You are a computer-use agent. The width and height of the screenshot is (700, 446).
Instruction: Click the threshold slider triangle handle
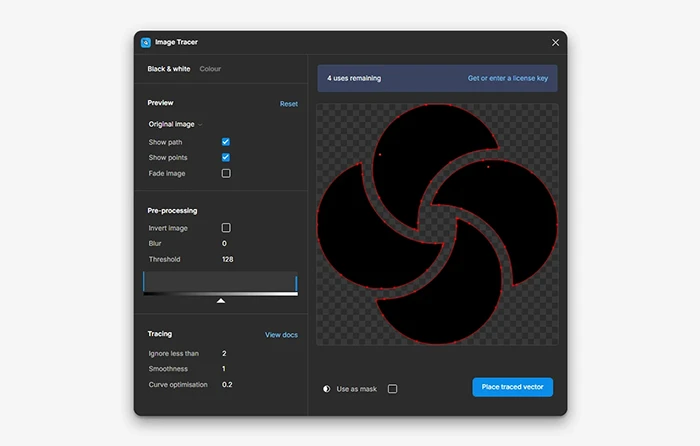(221, 300)
